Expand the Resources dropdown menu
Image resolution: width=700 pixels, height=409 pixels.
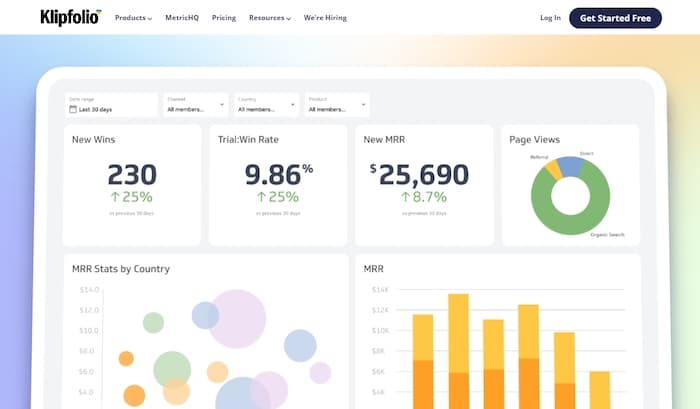pos(269,18)
